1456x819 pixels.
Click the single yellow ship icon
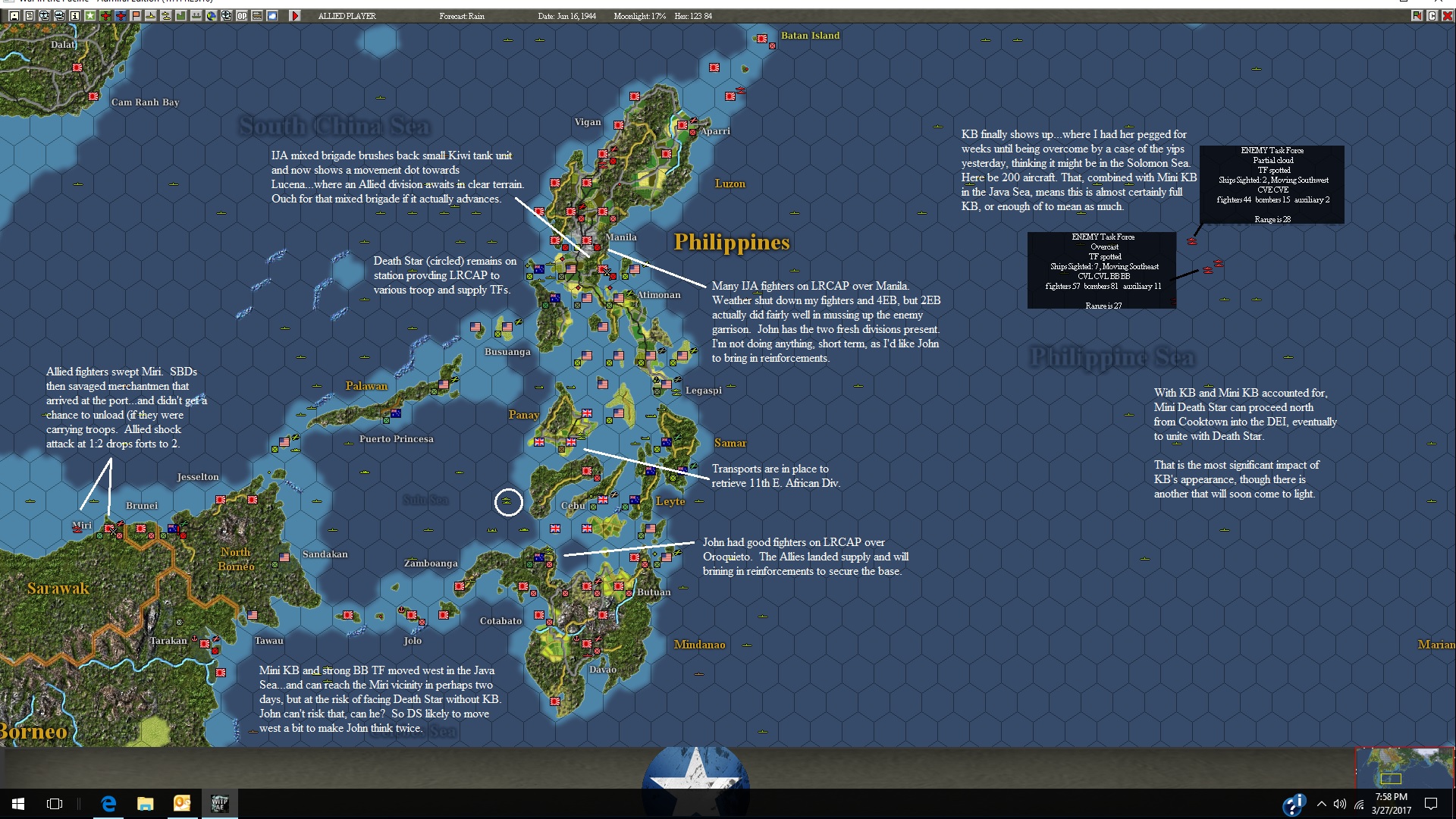tap(151, 15)
